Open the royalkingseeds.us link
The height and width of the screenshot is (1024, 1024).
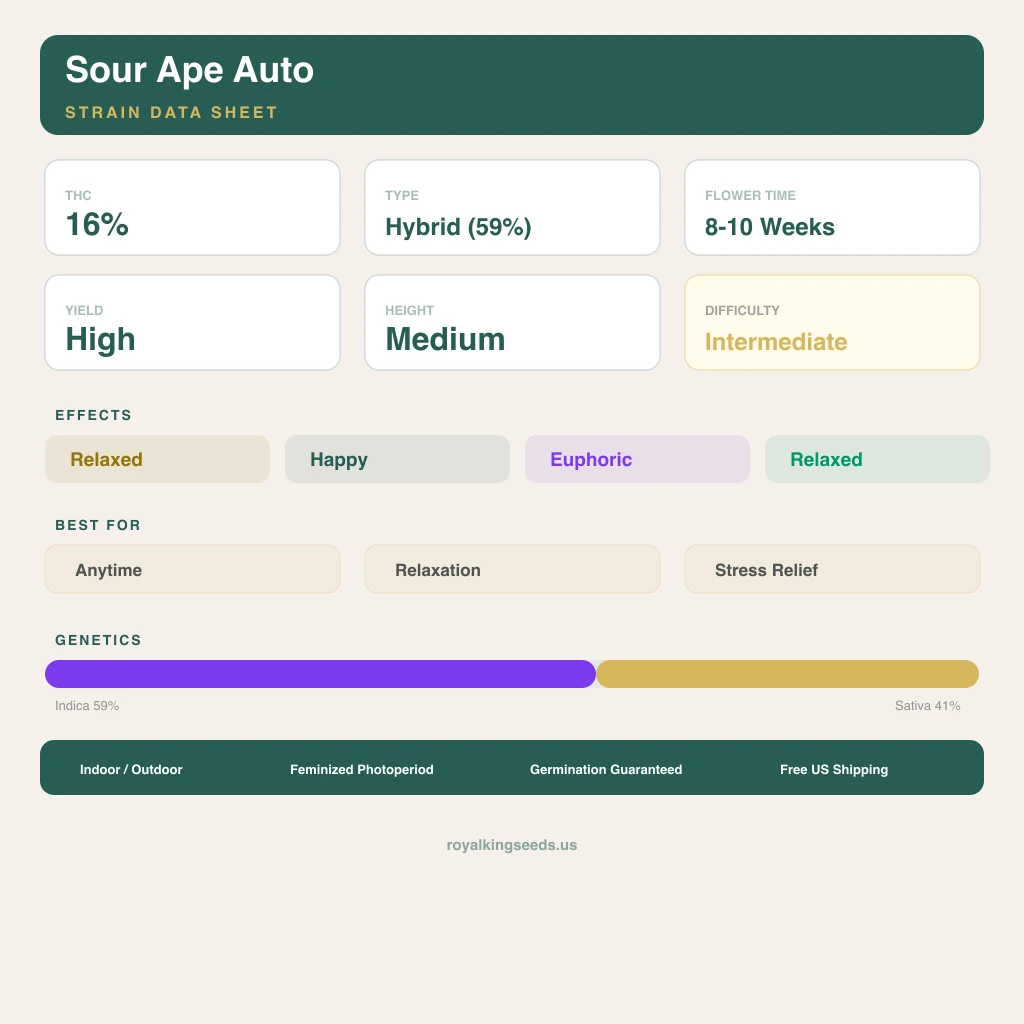click(512, 845)
